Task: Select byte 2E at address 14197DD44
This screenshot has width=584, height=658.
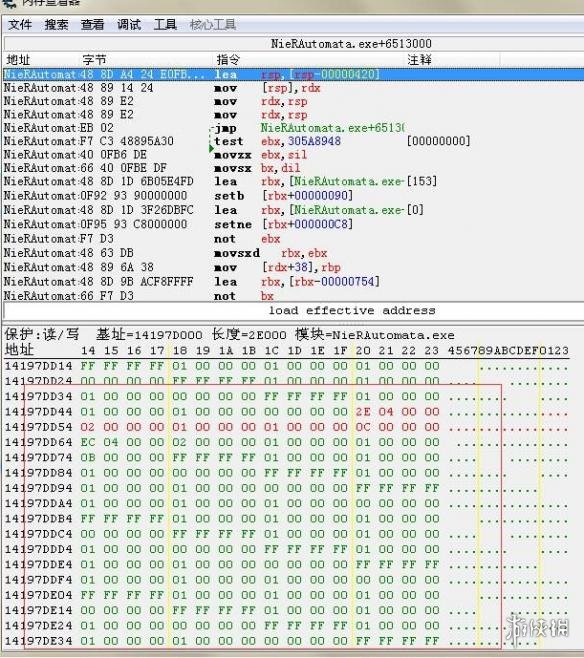Action: point(363,412)
